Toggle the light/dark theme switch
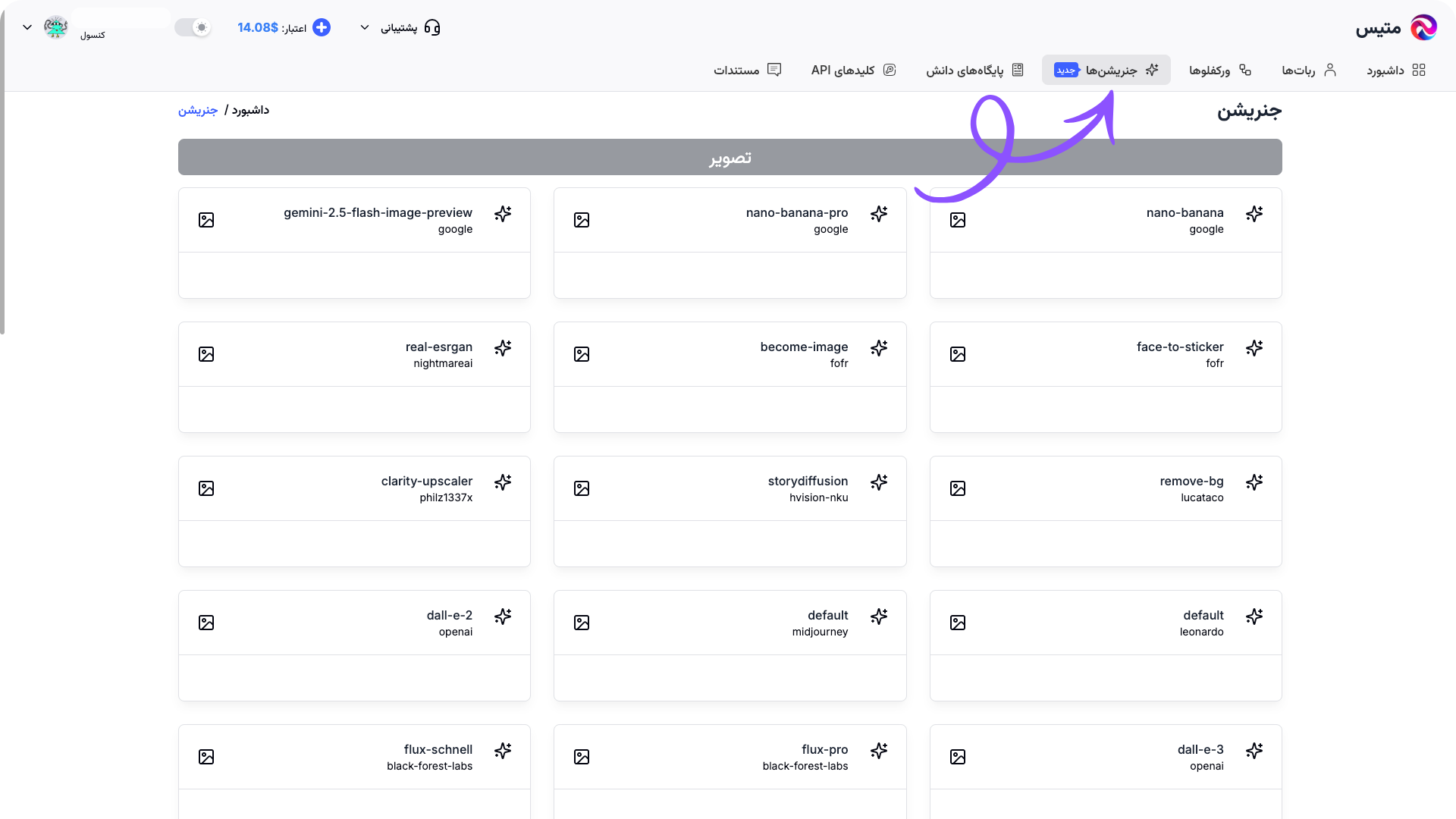This screenshot has height=819, width=1456. pos(193,27)
